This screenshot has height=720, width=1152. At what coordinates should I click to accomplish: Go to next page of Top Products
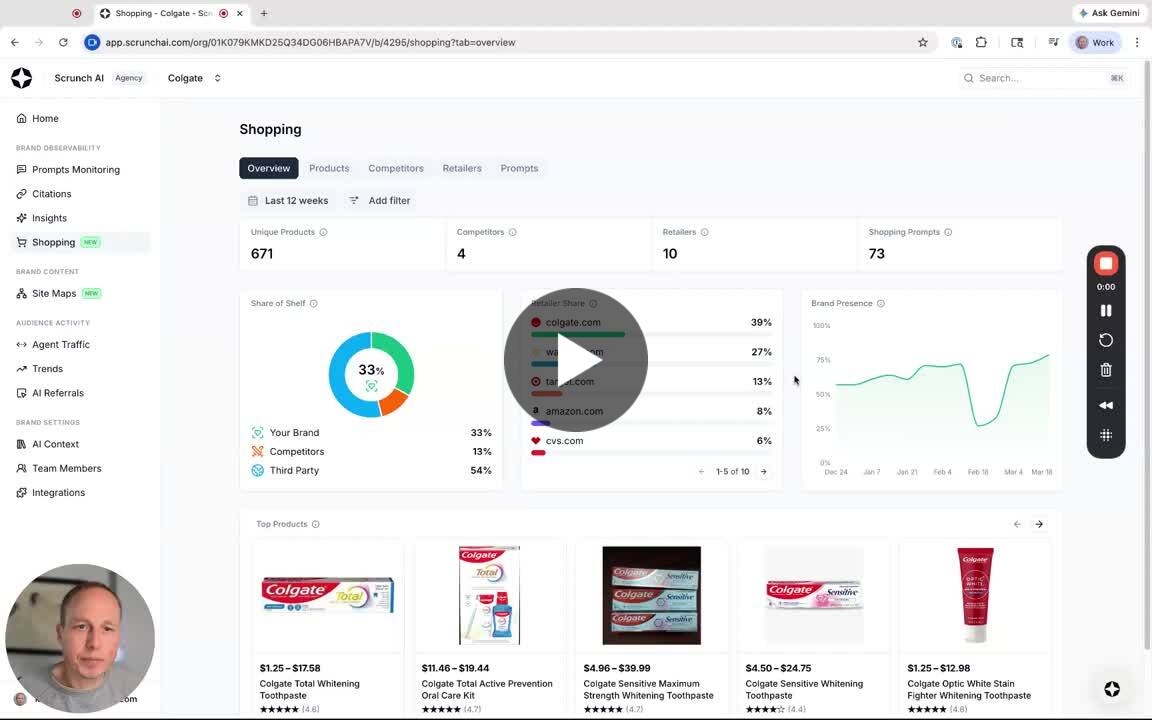click(1039, 524)
